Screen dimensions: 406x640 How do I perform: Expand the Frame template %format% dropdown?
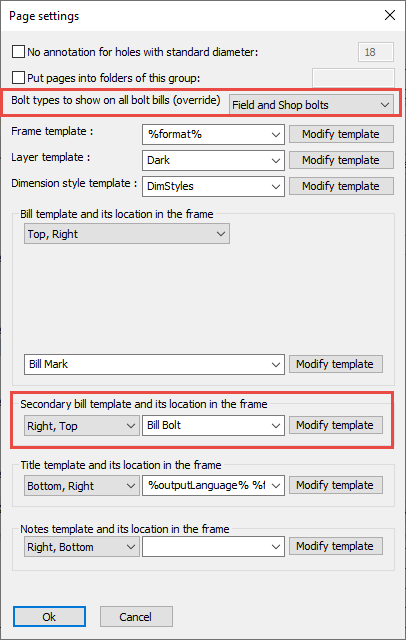(213, 134)
